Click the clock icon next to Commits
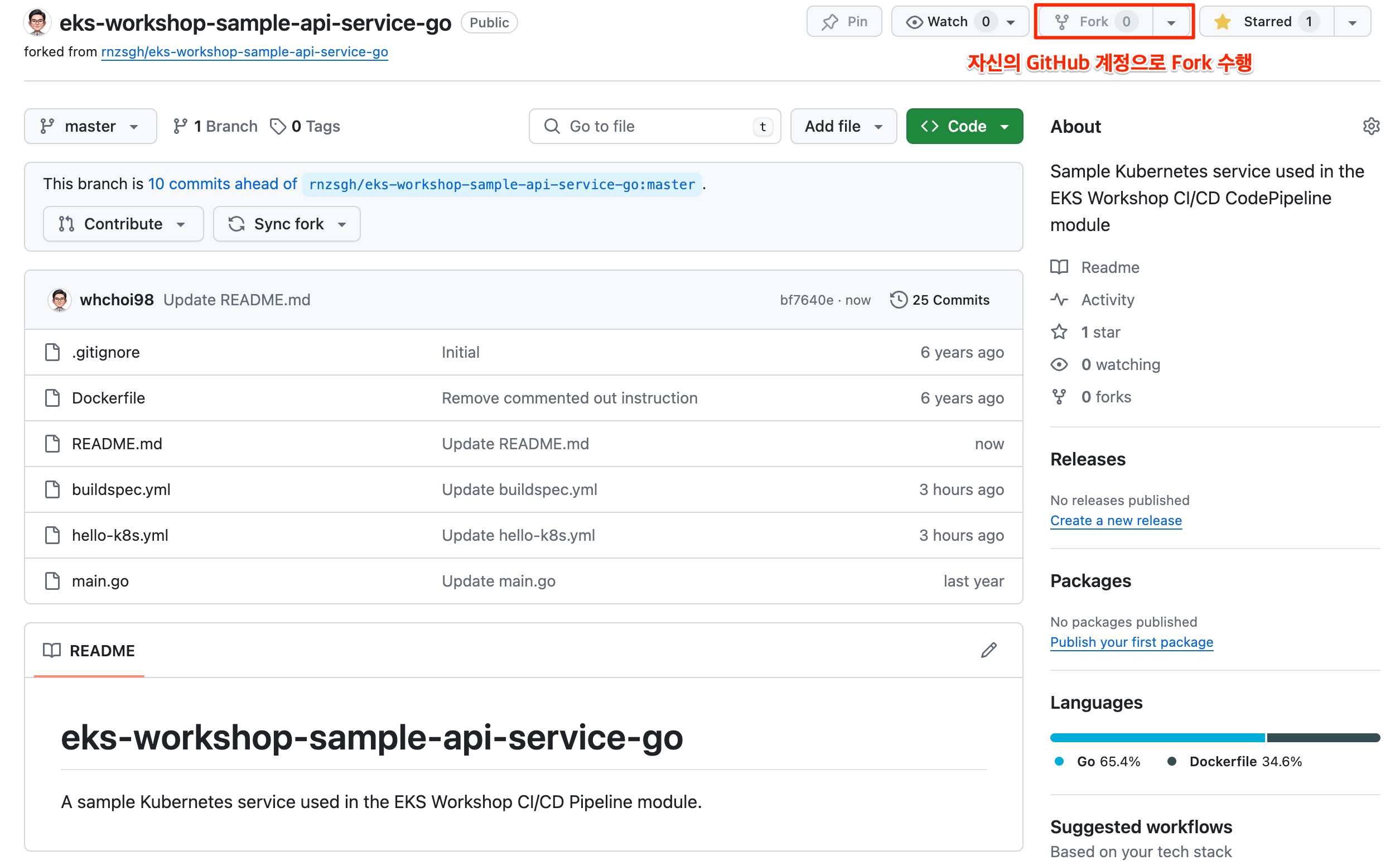1400x865 pixels. pos(898,300)
